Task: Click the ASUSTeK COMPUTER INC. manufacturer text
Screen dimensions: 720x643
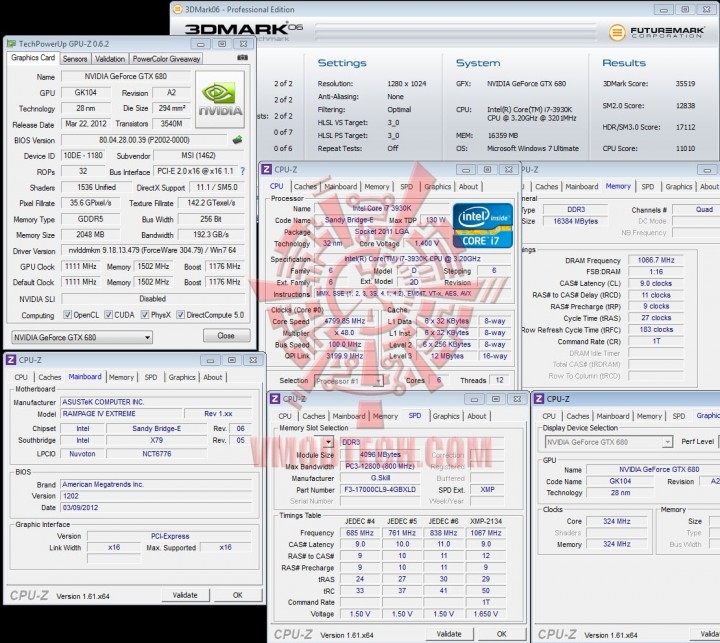Action: pos(103,402)
